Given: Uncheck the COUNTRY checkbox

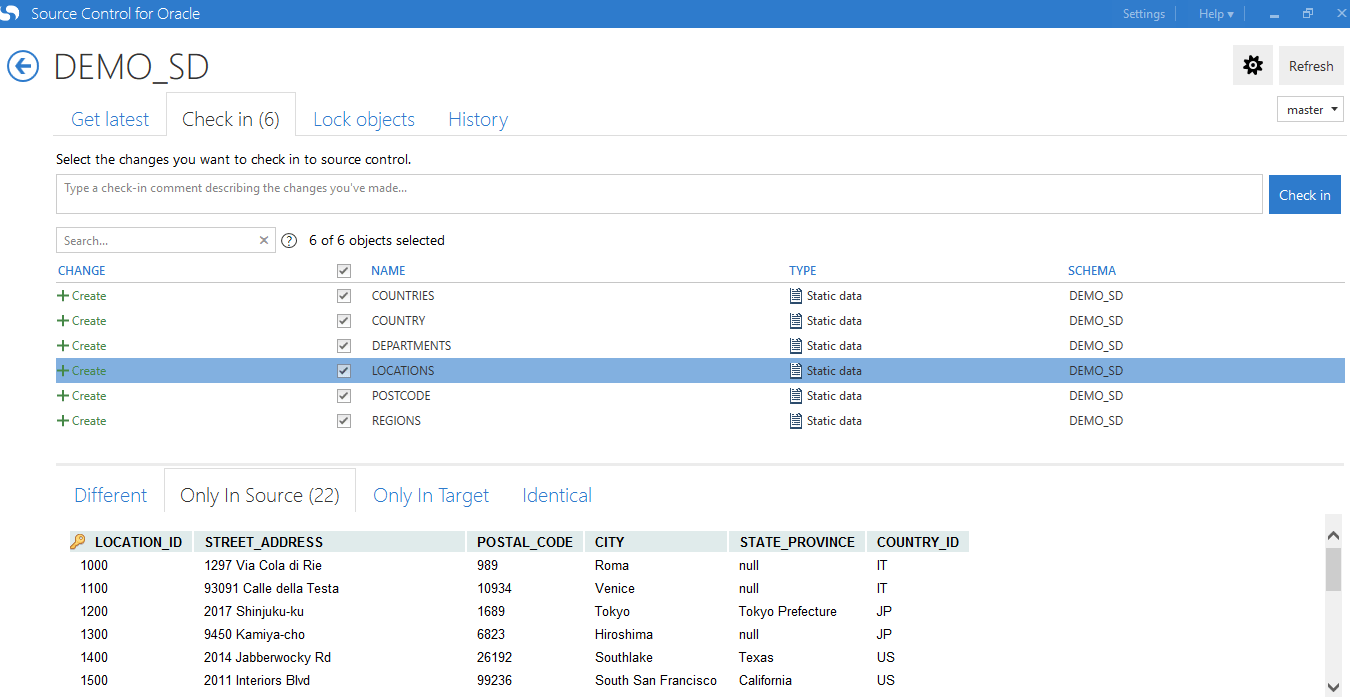Looking at the screenshot, I should [x=344, y=321].
